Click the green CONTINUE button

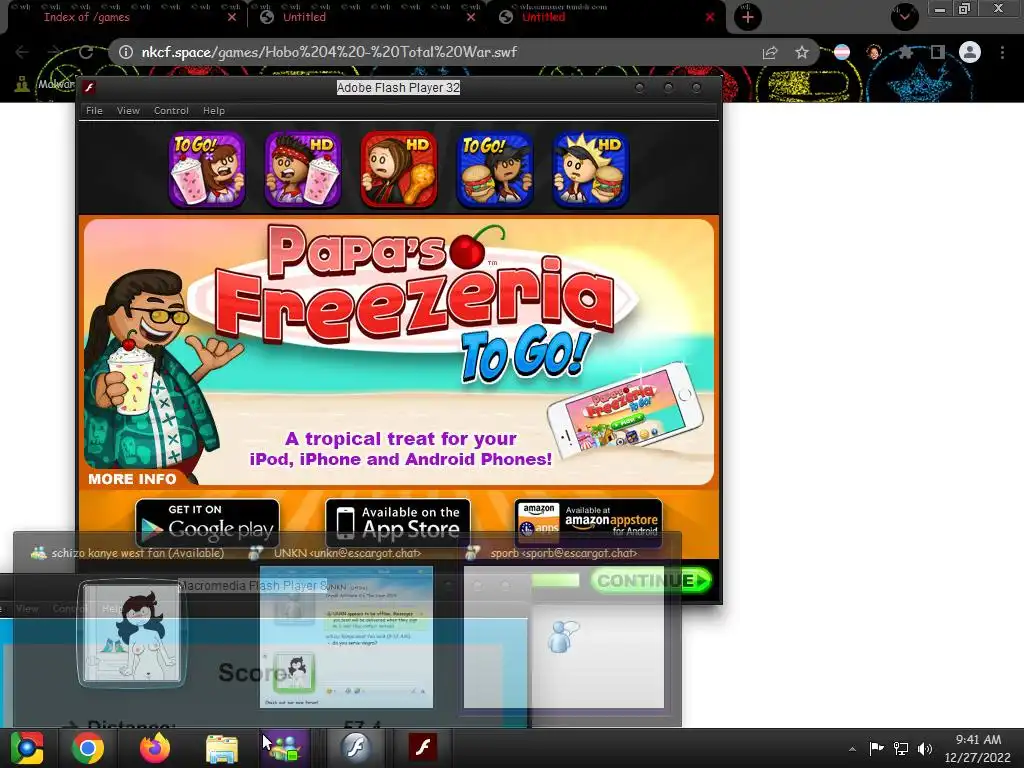click(x=650, y=581)
